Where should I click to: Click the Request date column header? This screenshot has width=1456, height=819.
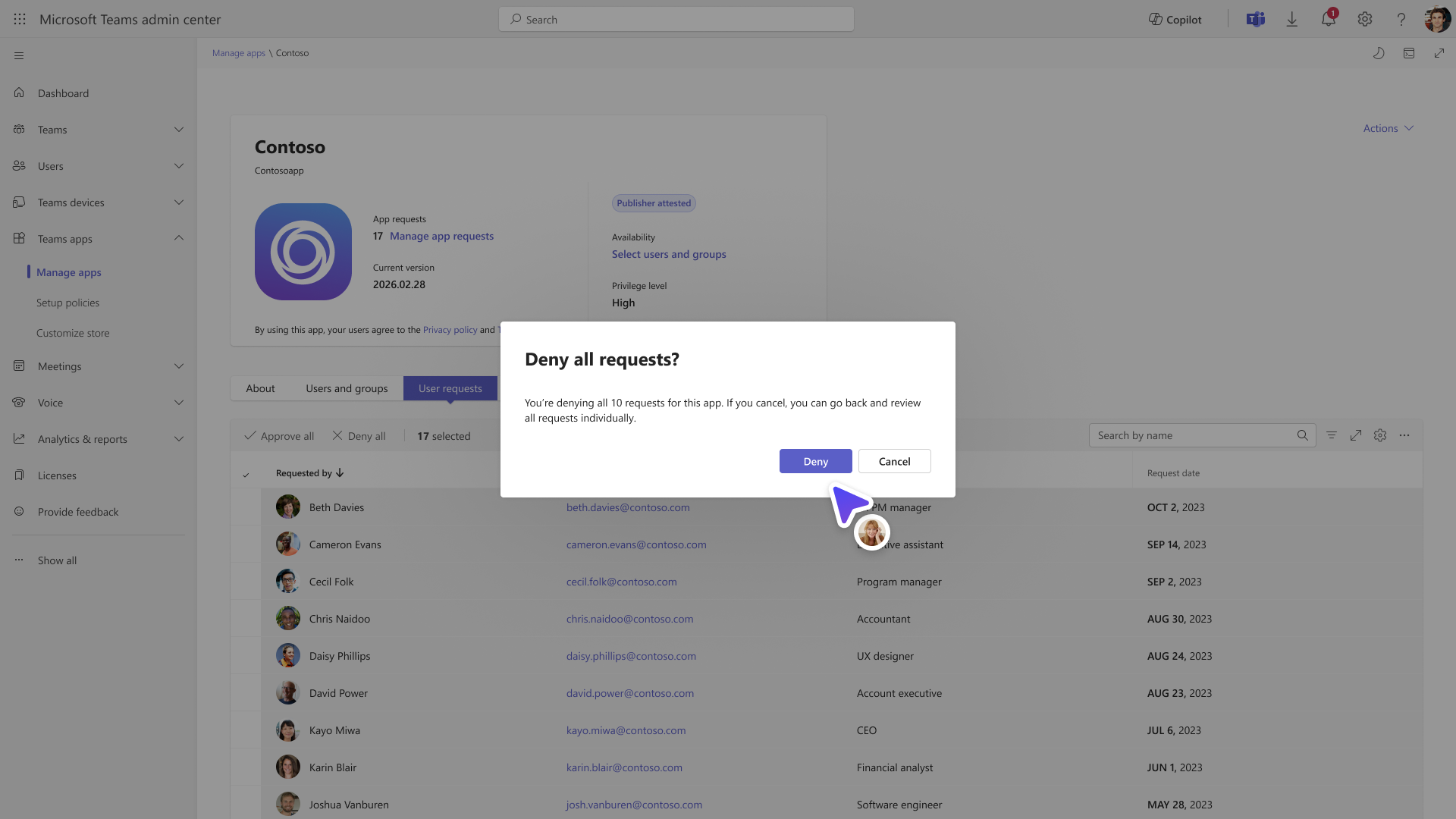coord(1173,473)
